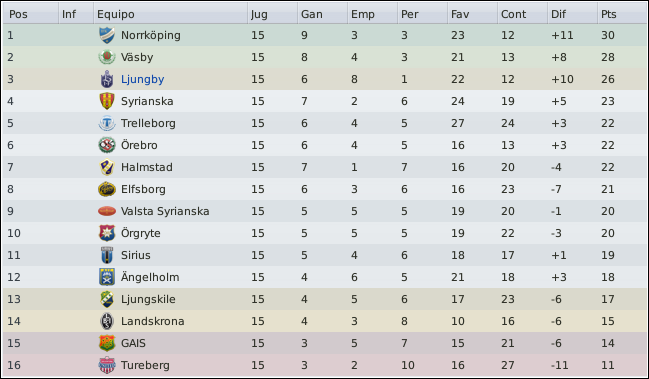Click the Halmstad club badge

tap(107, 167)
